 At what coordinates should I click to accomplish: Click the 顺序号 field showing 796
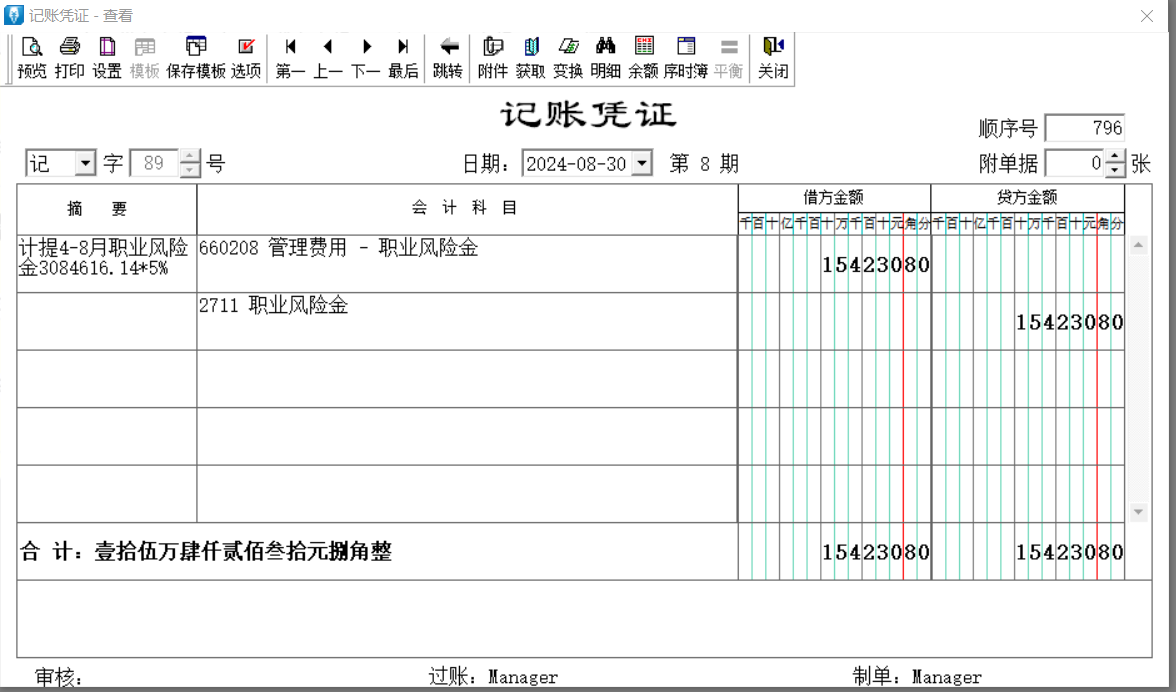[x=1085, y=128]
